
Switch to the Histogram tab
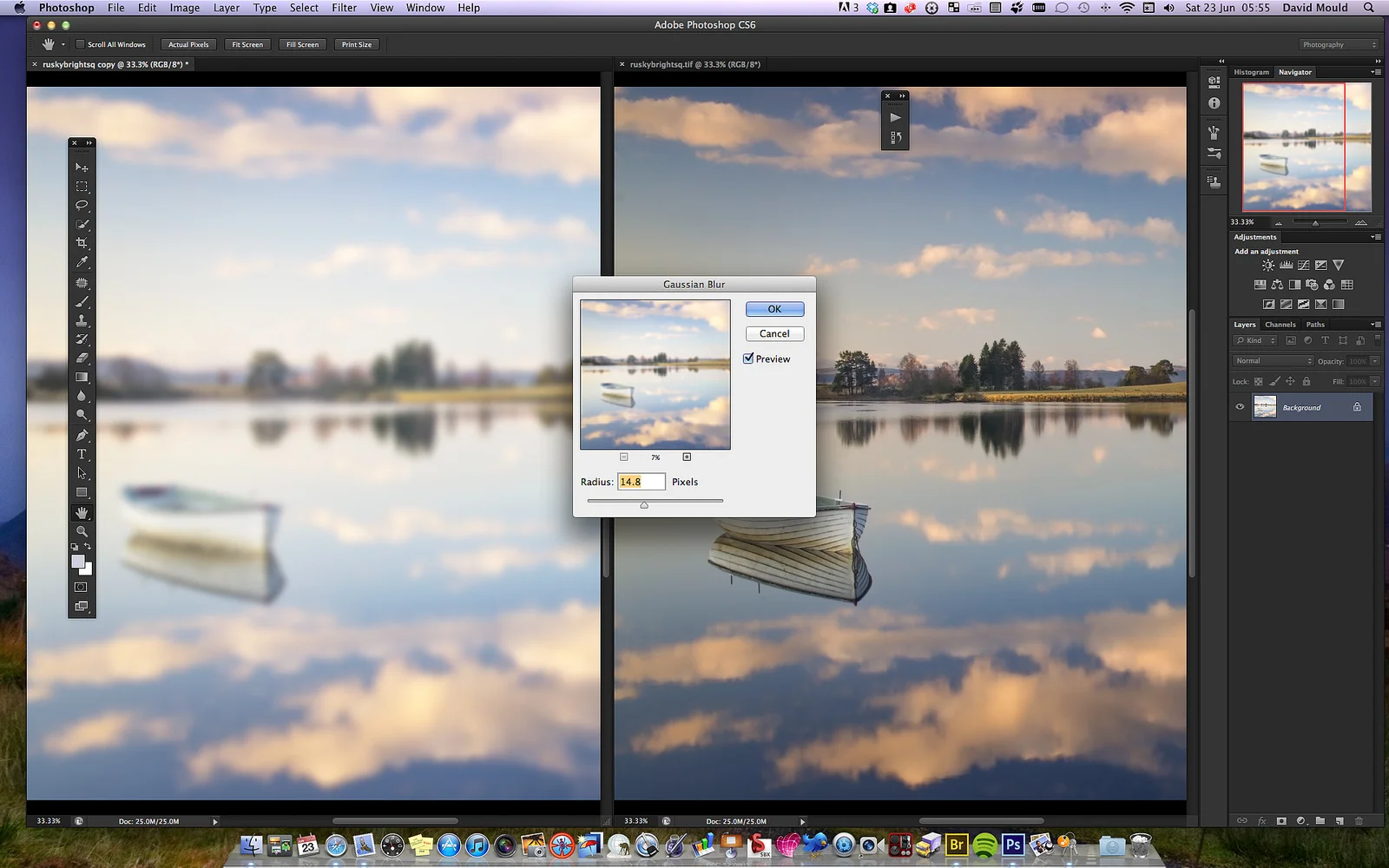(1251, 72)
